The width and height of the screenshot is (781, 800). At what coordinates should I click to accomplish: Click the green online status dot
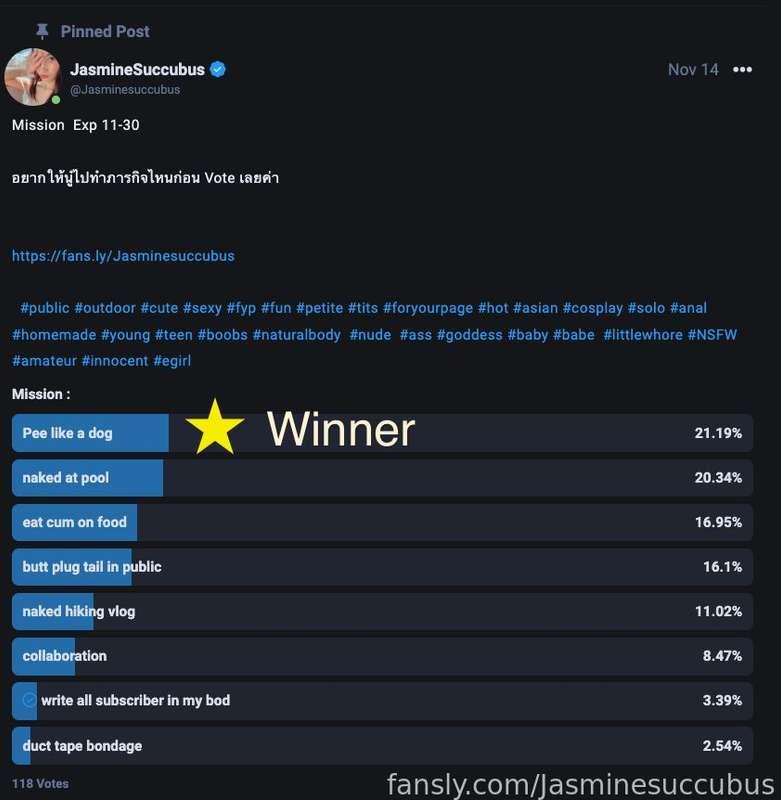pyautogui.click(x=56, y=100)
